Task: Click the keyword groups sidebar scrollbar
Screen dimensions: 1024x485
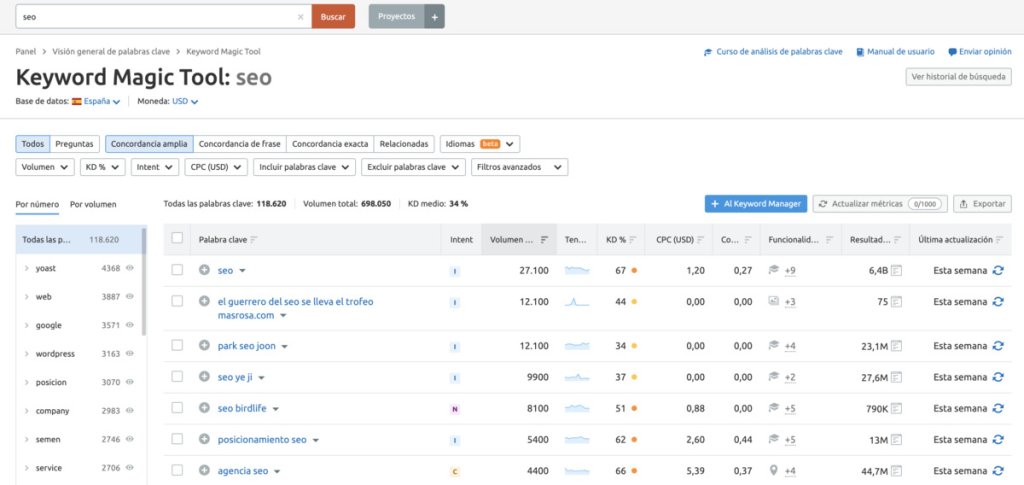Action: (144, 281)
